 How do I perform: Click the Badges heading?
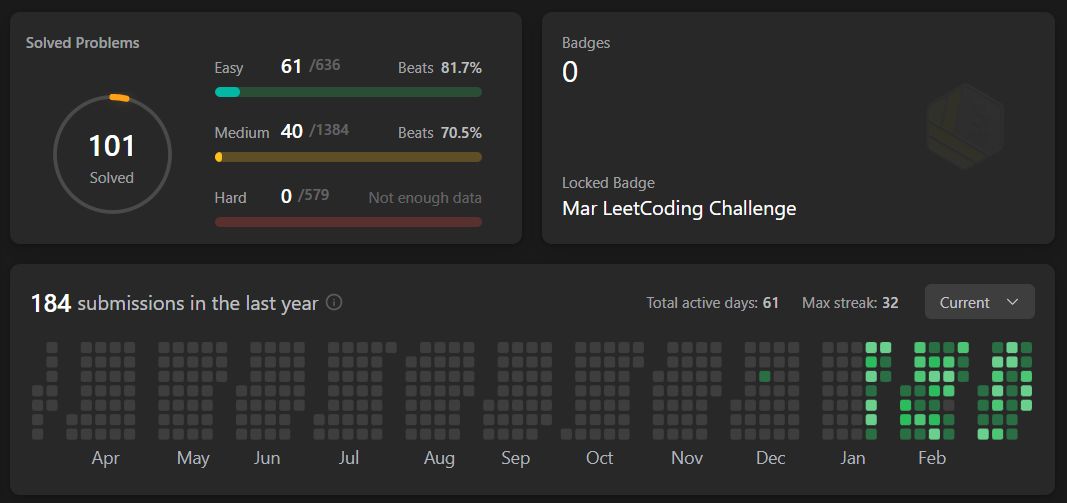(x=586, y=43)
